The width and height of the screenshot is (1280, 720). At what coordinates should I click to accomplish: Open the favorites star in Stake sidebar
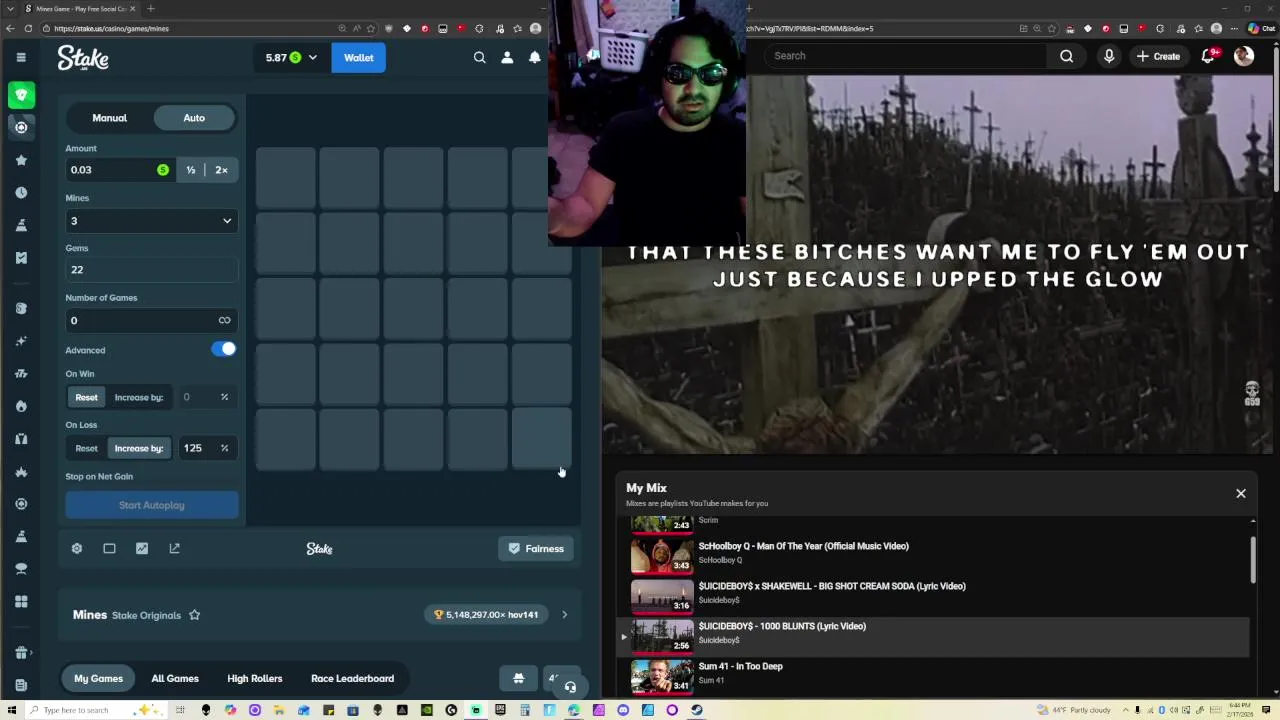[21, 160]
